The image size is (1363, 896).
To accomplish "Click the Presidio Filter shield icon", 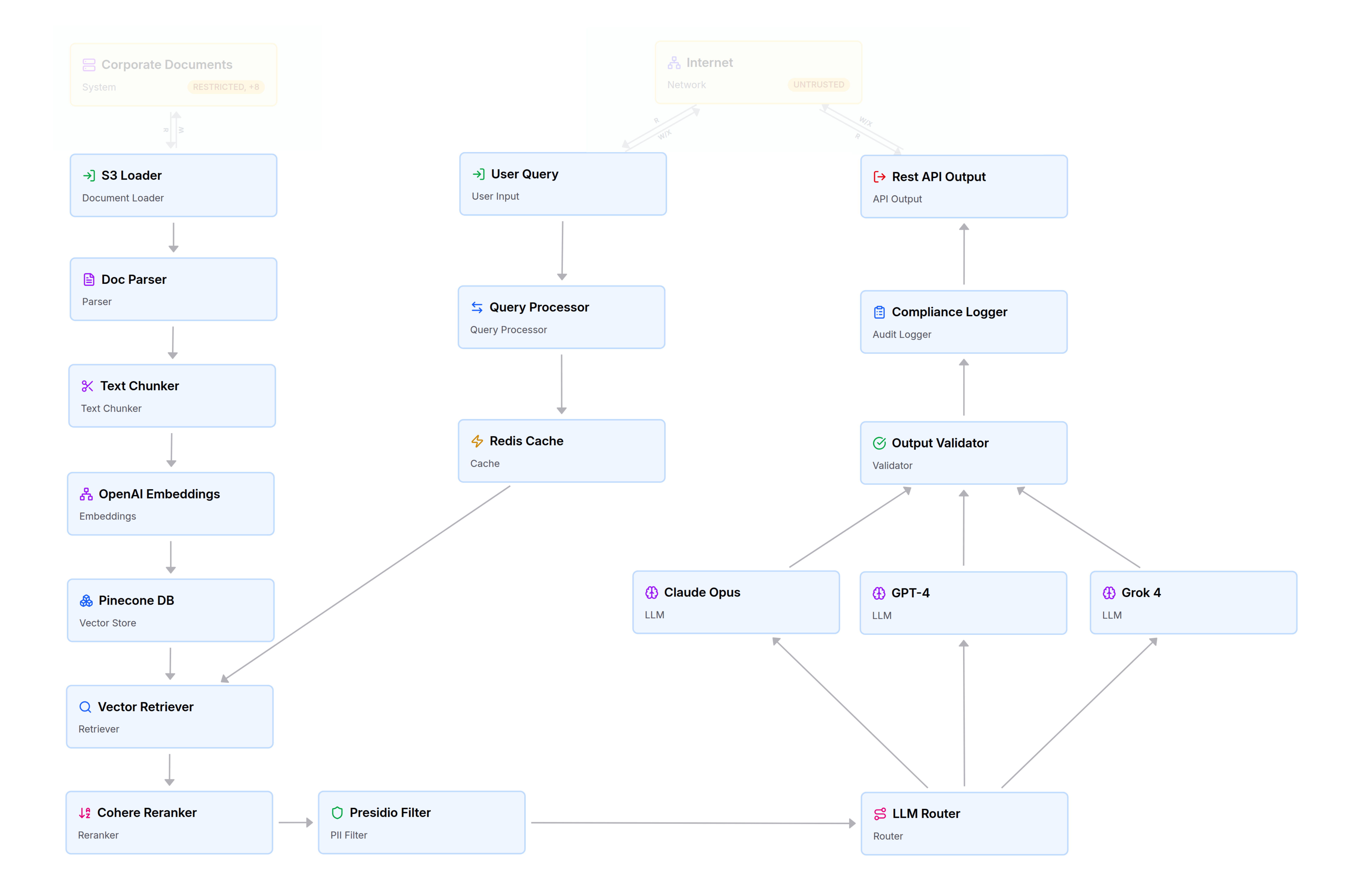I will [x=337, y=812].
